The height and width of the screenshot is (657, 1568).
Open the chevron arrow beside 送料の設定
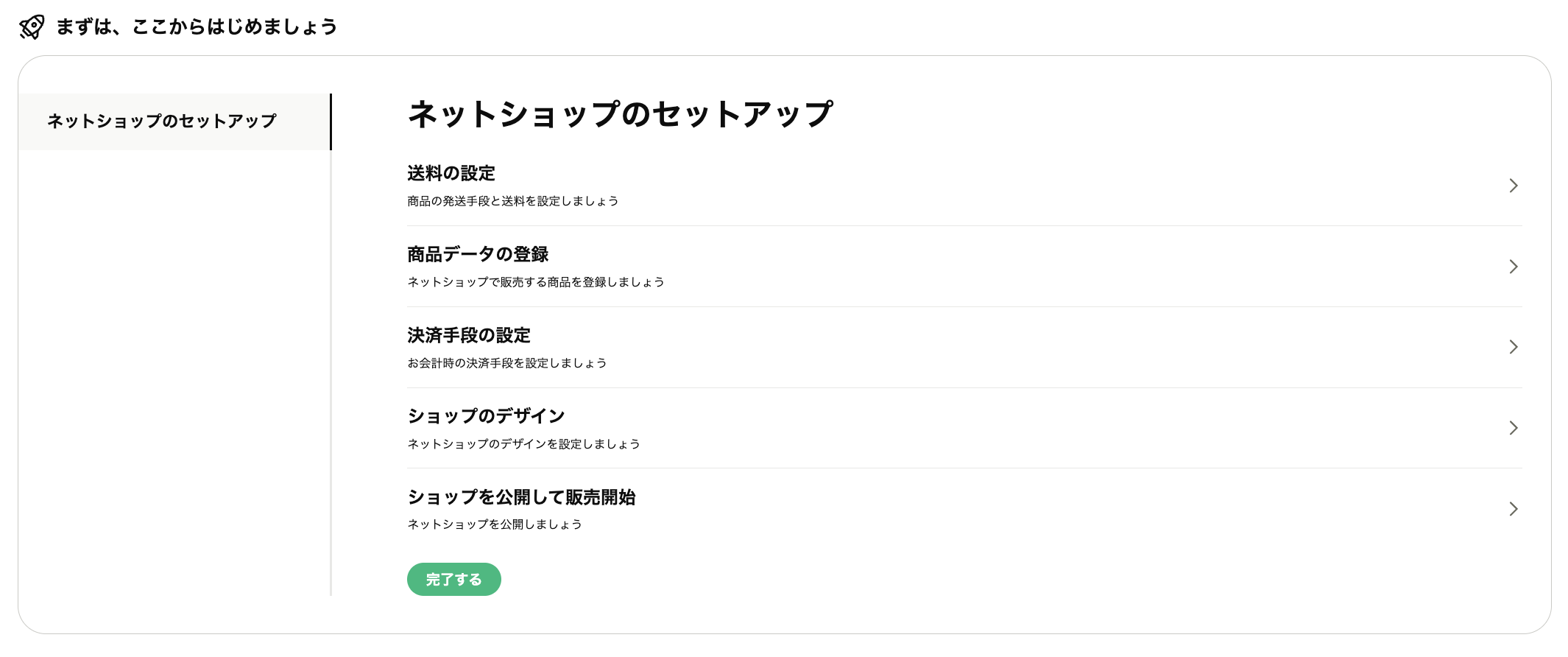[x=1513, y=186]
